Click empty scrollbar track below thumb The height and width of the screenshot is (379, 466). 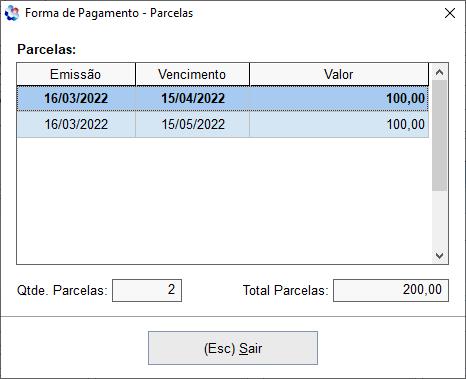[x=439, y=219]
